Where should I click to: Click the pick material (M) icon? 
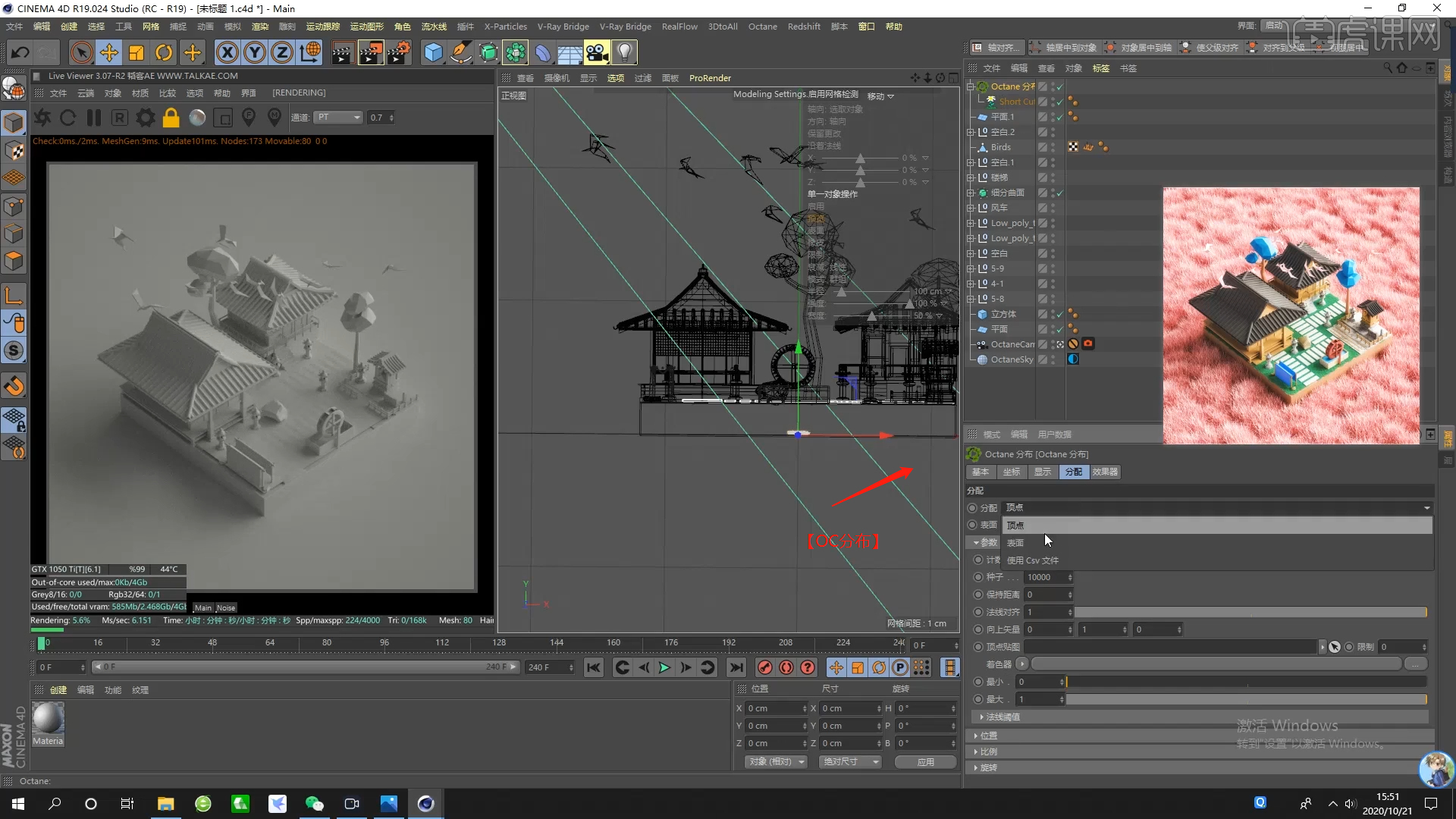click(x=275, y=118)
